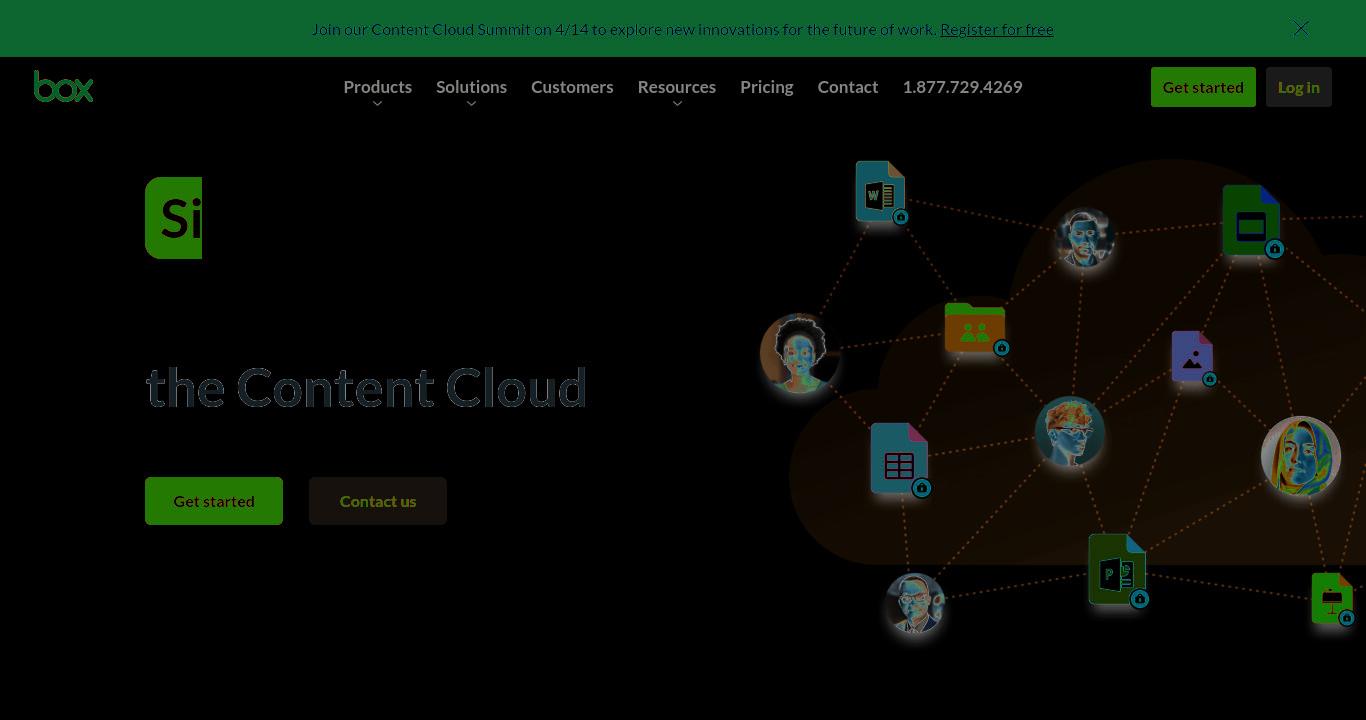Expand the Solutions chevron

click(x=471, y=104)
